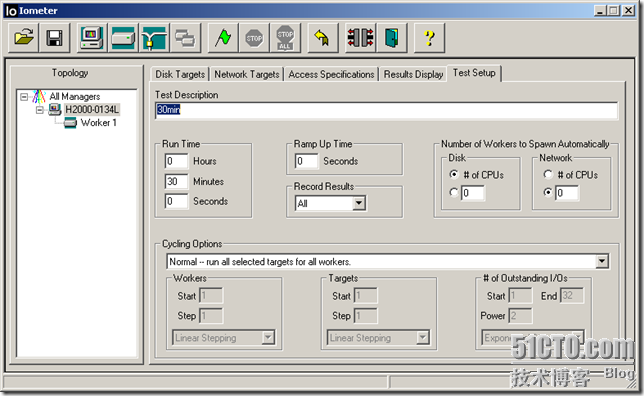
Task: Reset workers with the yellow arrow icon
Action: (x=322, y=38)
